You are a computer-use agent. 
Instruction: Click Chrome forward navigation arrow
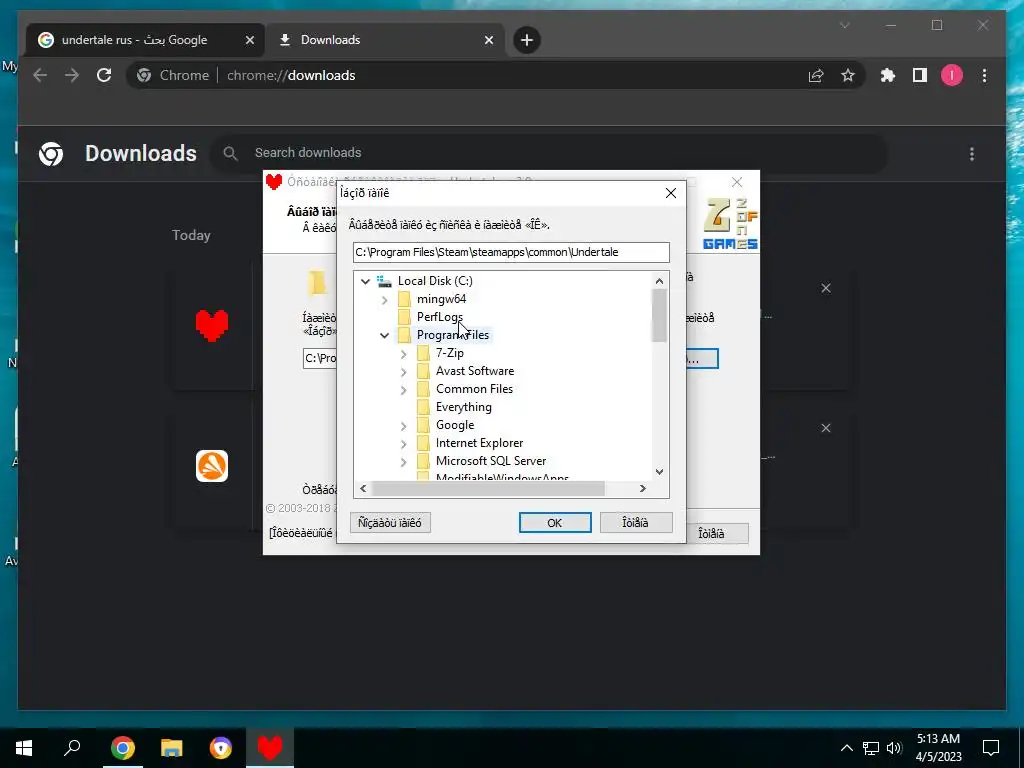pyautogui.click(x=72, y=76)
